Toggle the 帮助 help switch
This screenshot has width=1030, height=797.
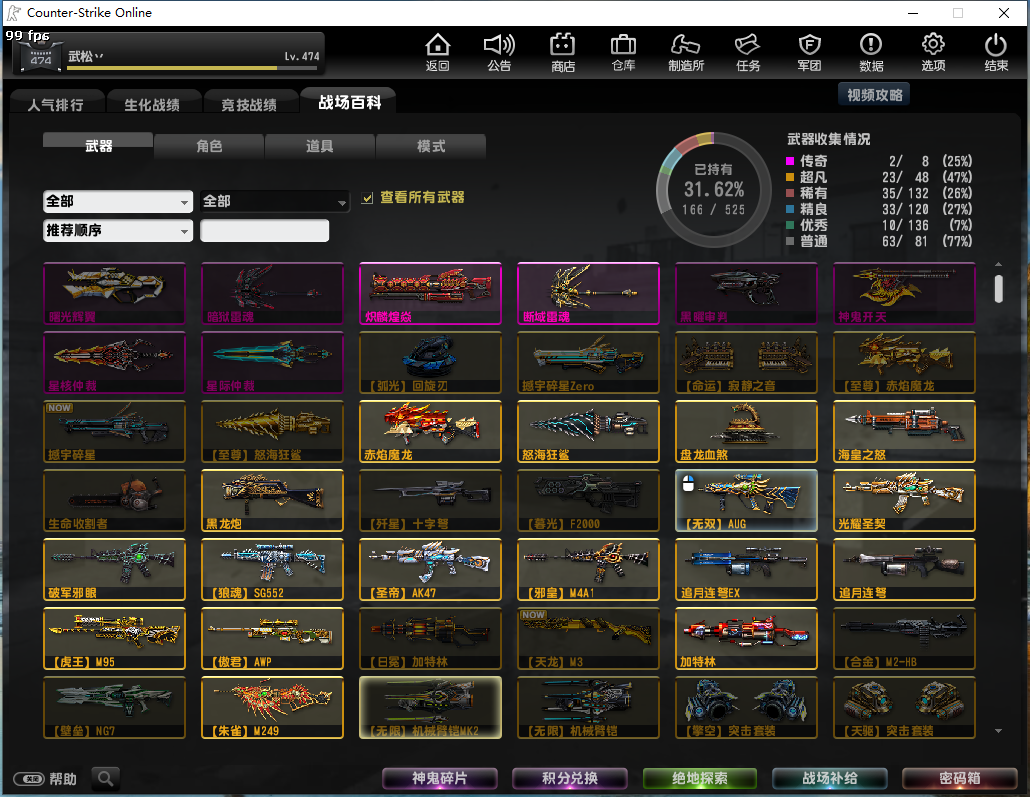pyautogui.click(x=29, y=779)
